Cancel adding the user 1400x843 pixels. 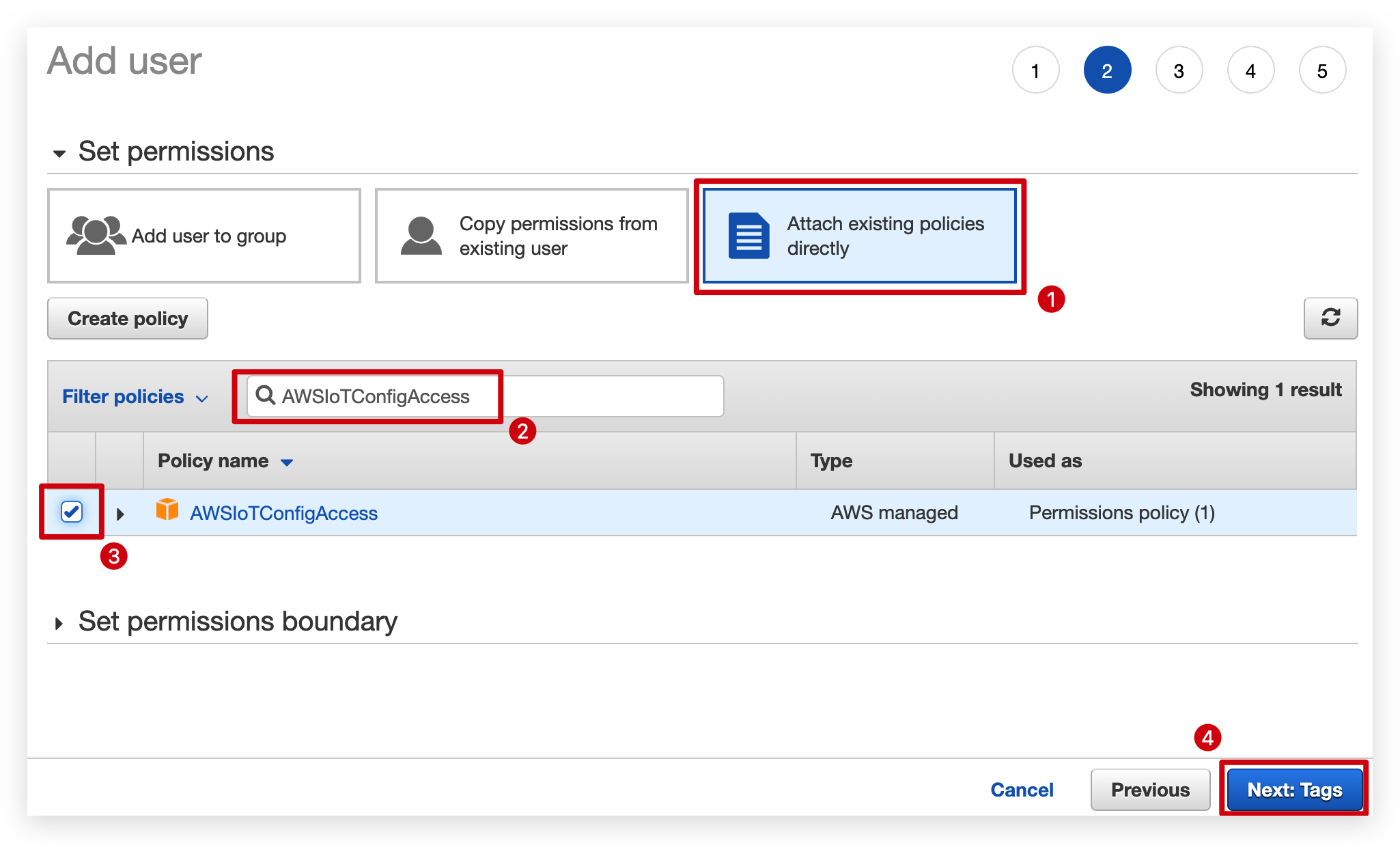pos(1022,790)
